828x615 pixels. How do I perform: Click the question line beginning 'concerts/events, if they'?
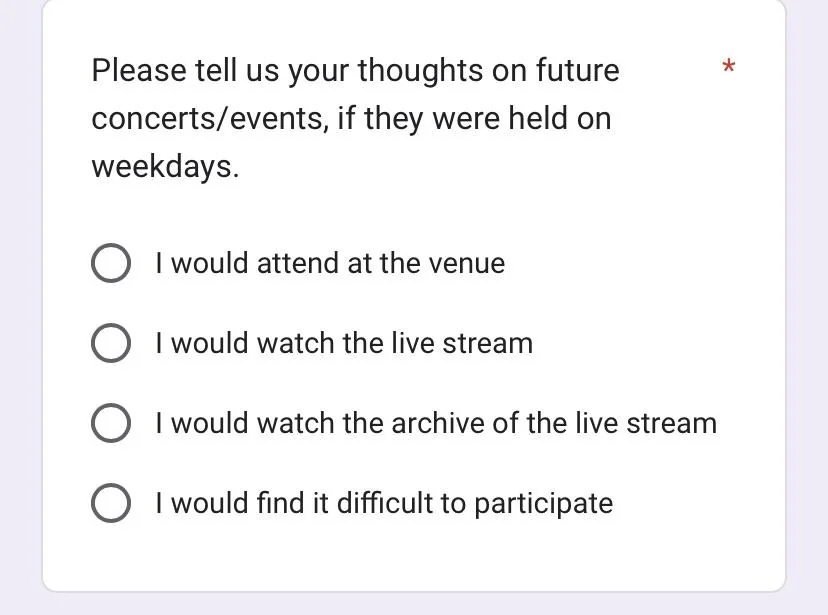351,118
